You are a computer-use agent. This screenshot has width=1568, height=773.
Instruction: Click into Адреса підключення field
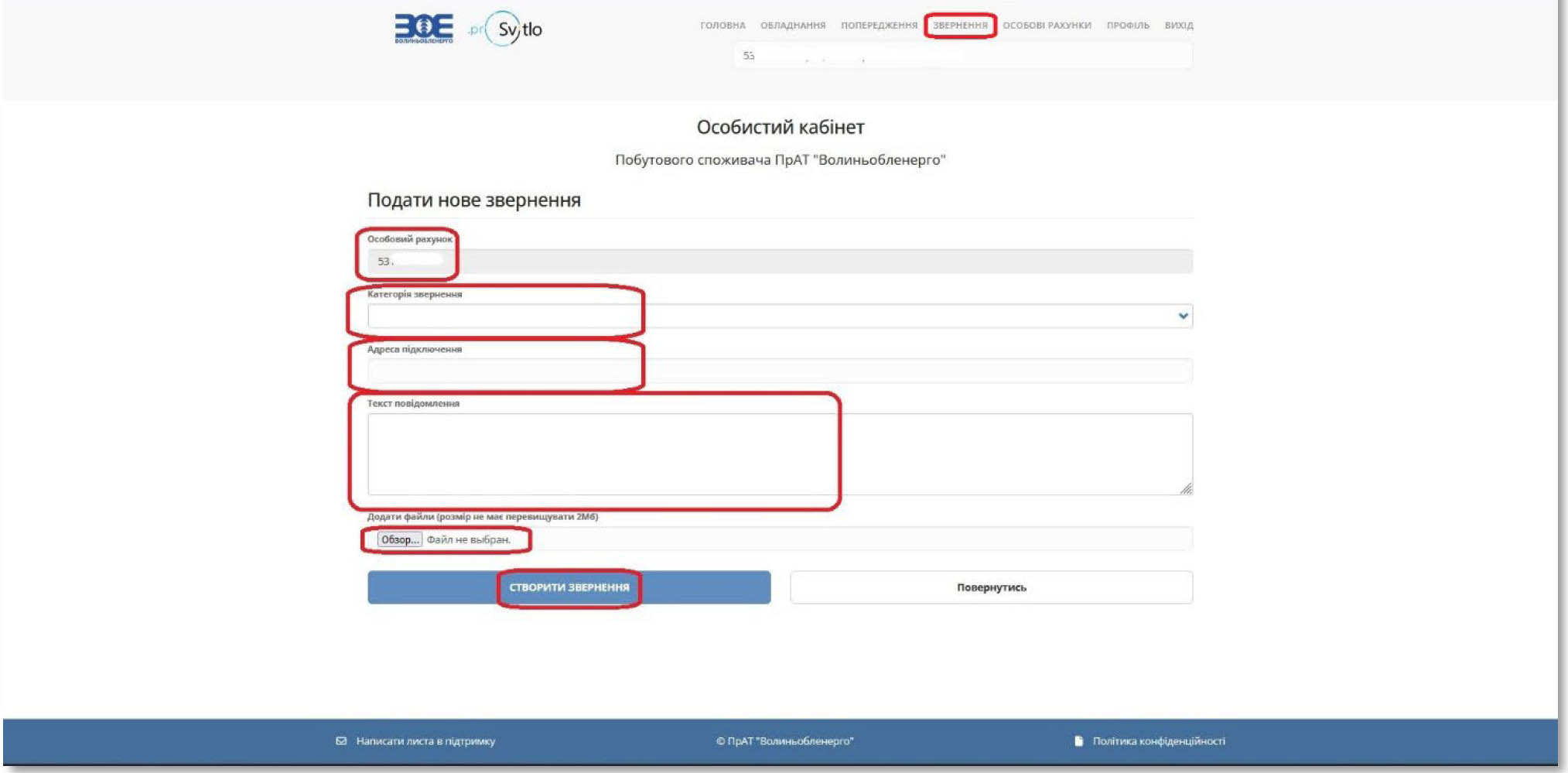click(x=780, y=371)
